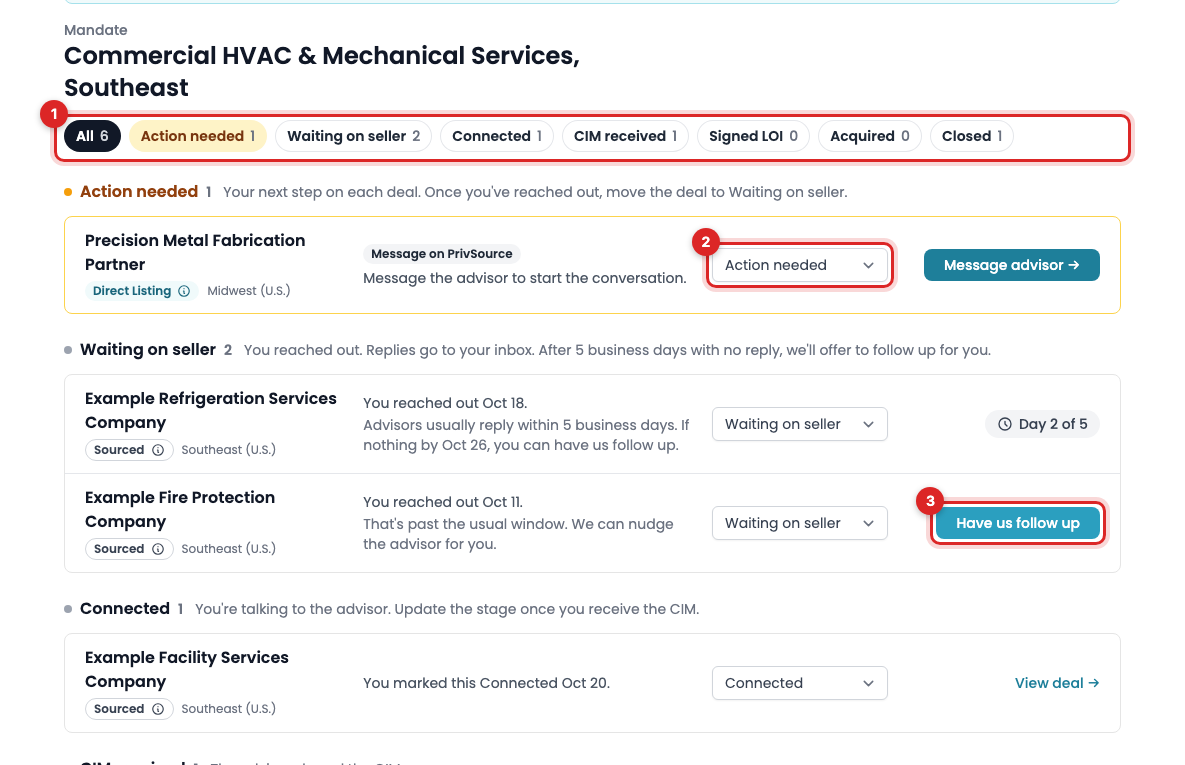Open stage dropdown for Example Refrigeration Services Company
1185x765 pixels.
coord(800,424)
